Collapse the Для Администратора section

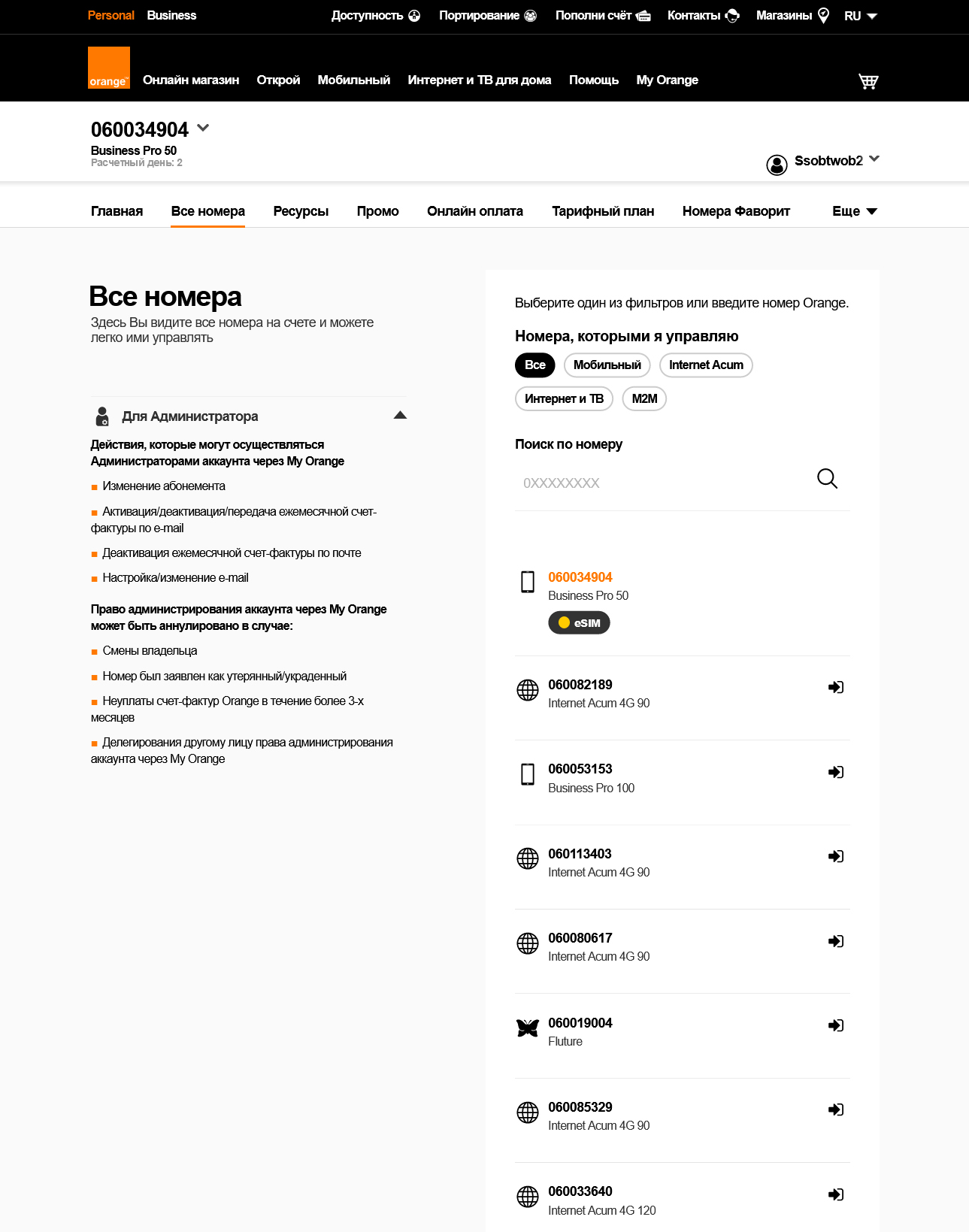(400, 416)
